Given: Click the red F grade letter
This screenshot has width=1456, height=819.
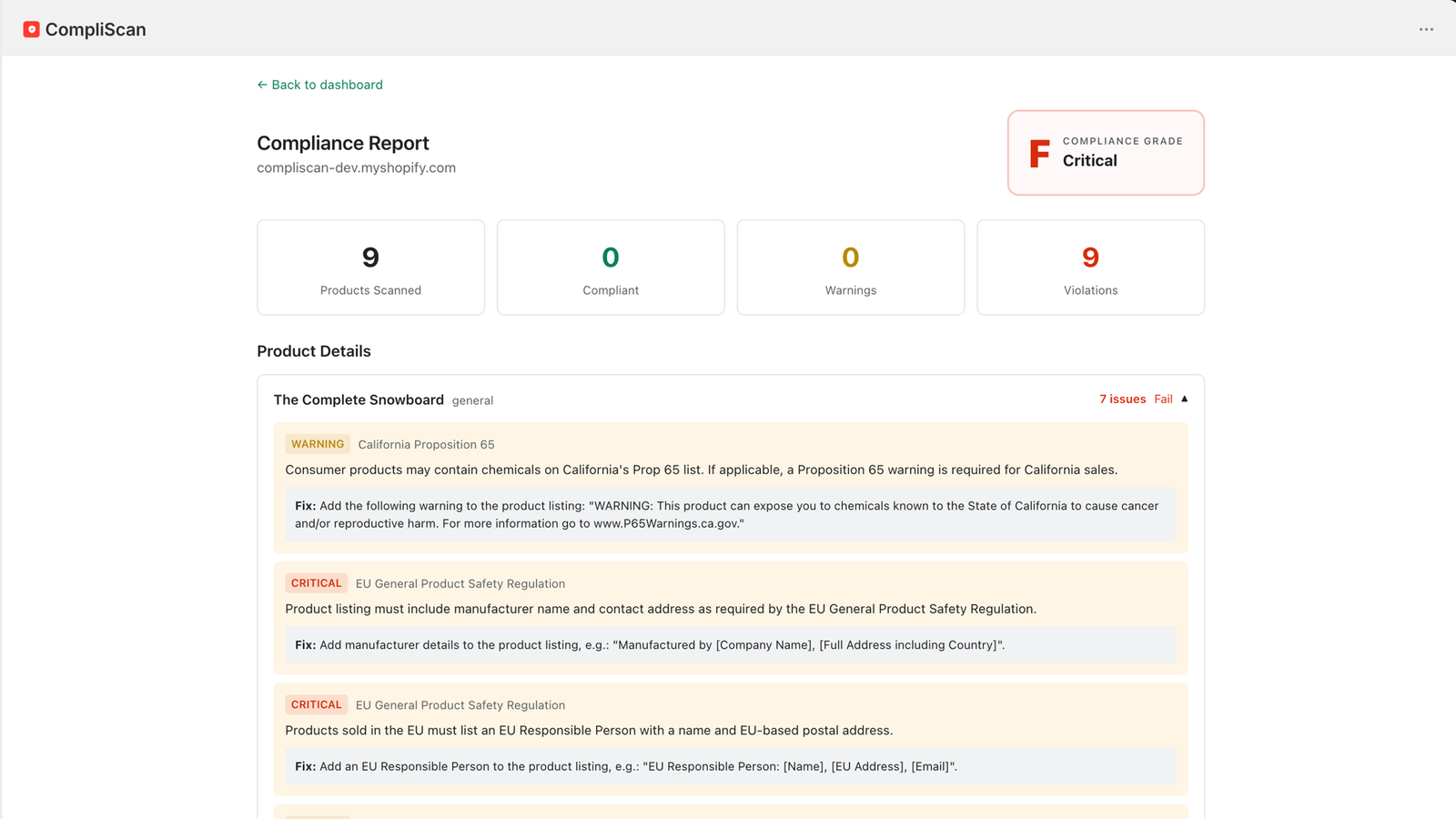Looking at the screenshot, I should [x=1039, y=153].
